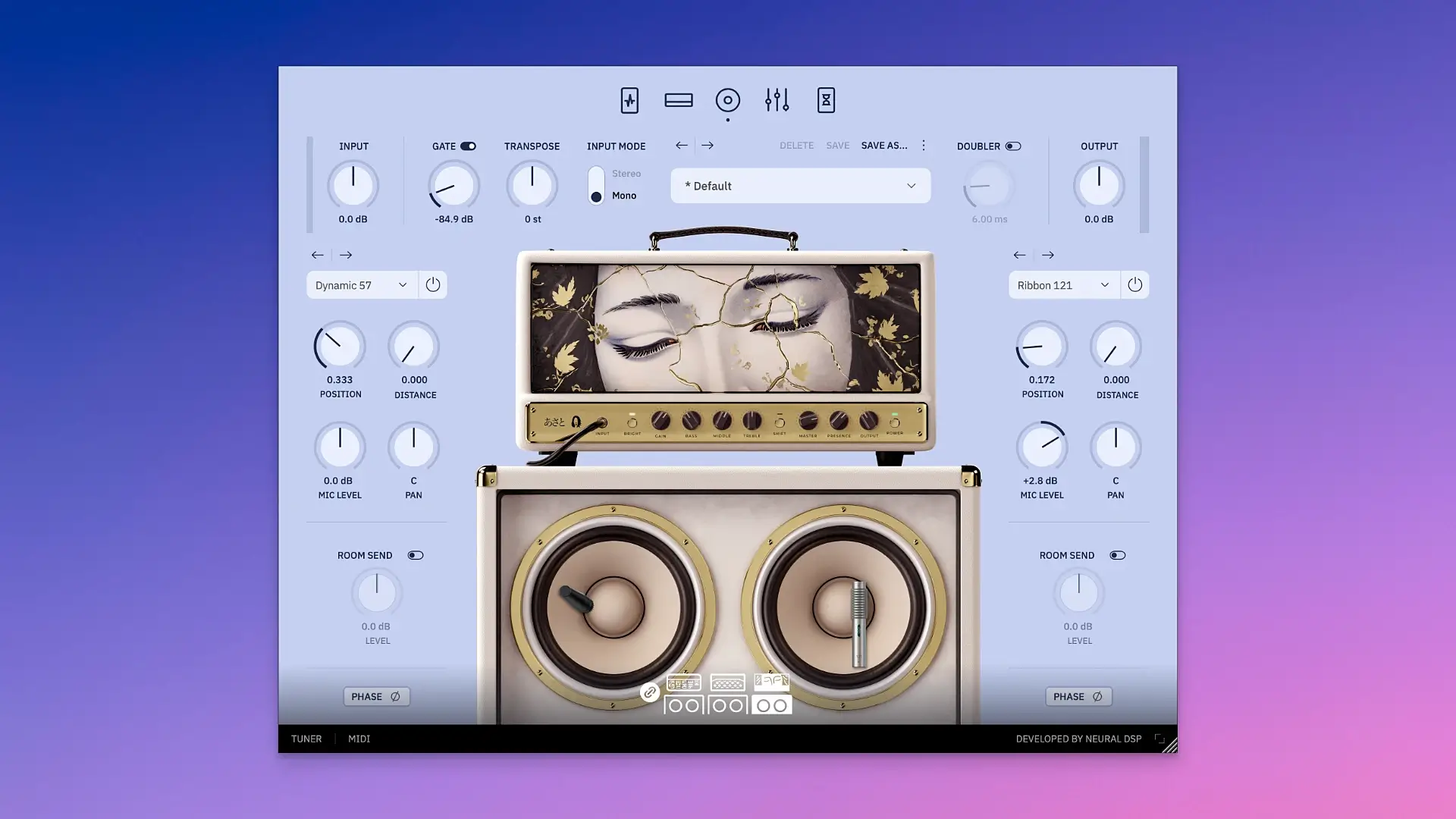Select the second amp head thumbnail
1456x819 pixels.
(728, 682)
